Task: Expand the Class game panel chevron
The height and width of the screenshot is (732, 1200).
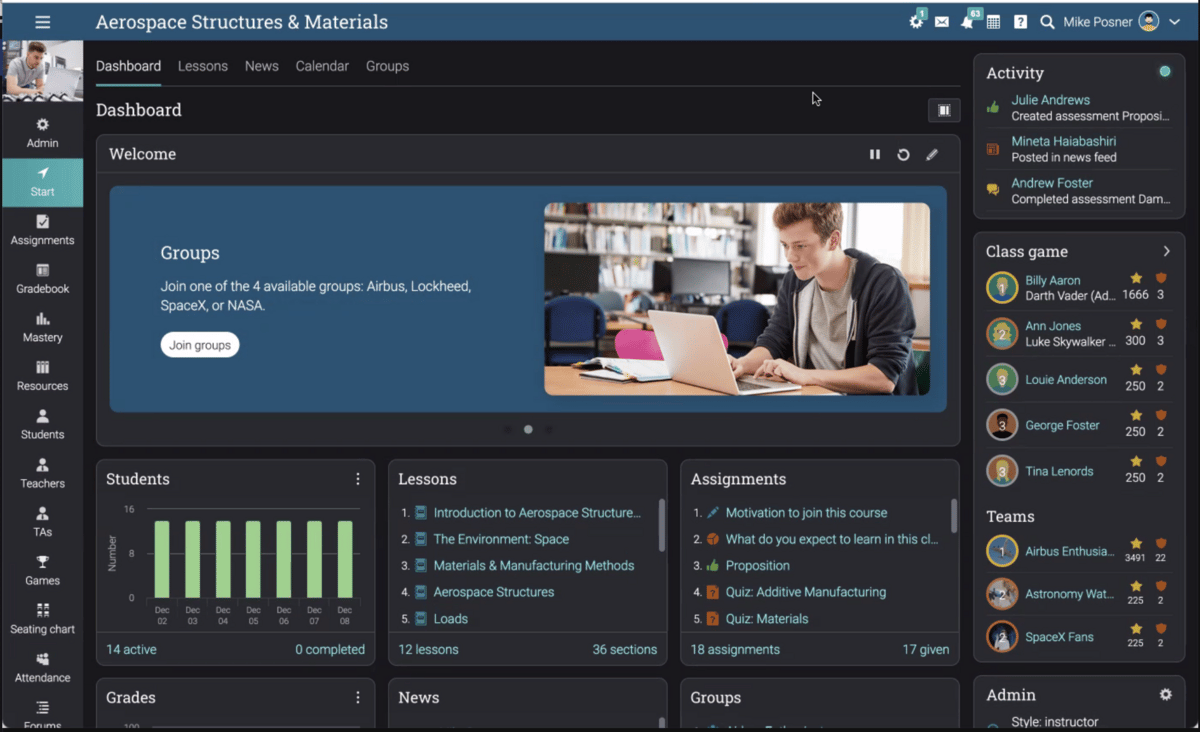Action: (1166, 251)
